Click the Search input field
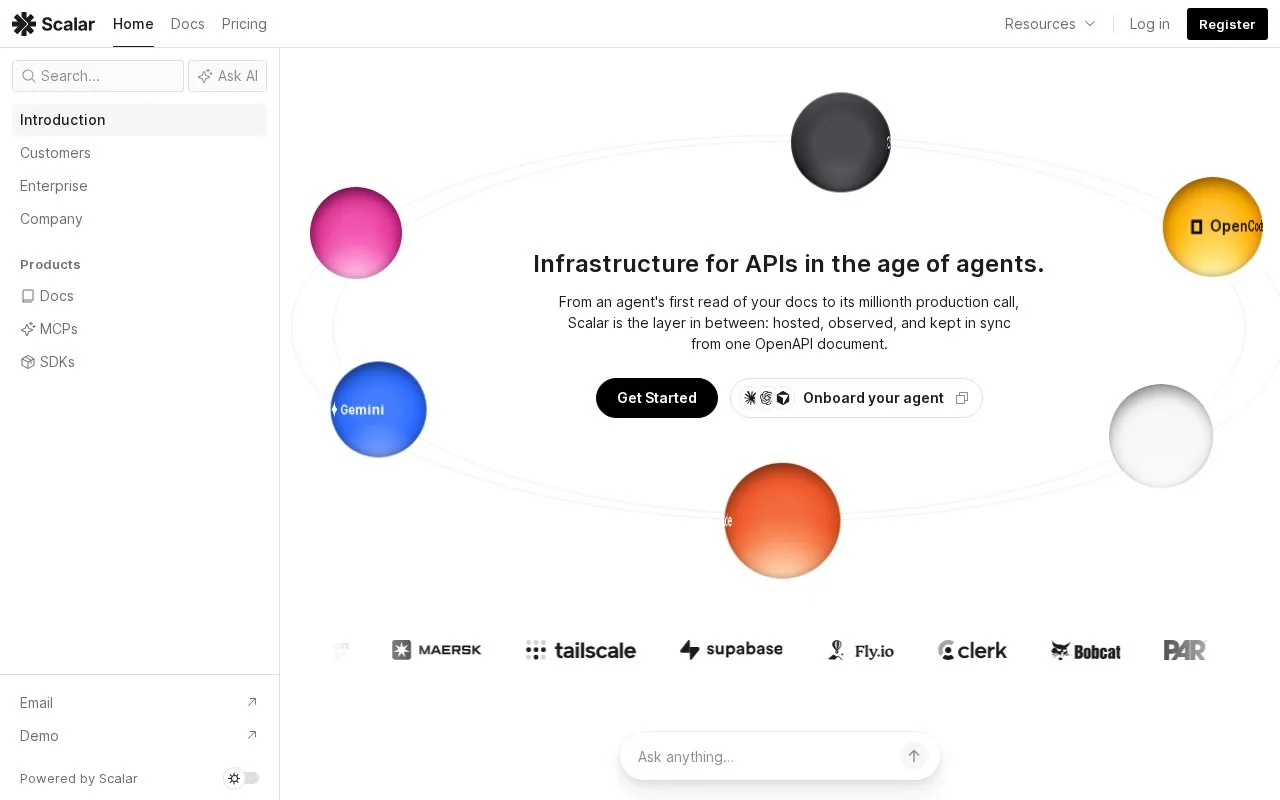The image size is (1280, 800). click(98, 76)
